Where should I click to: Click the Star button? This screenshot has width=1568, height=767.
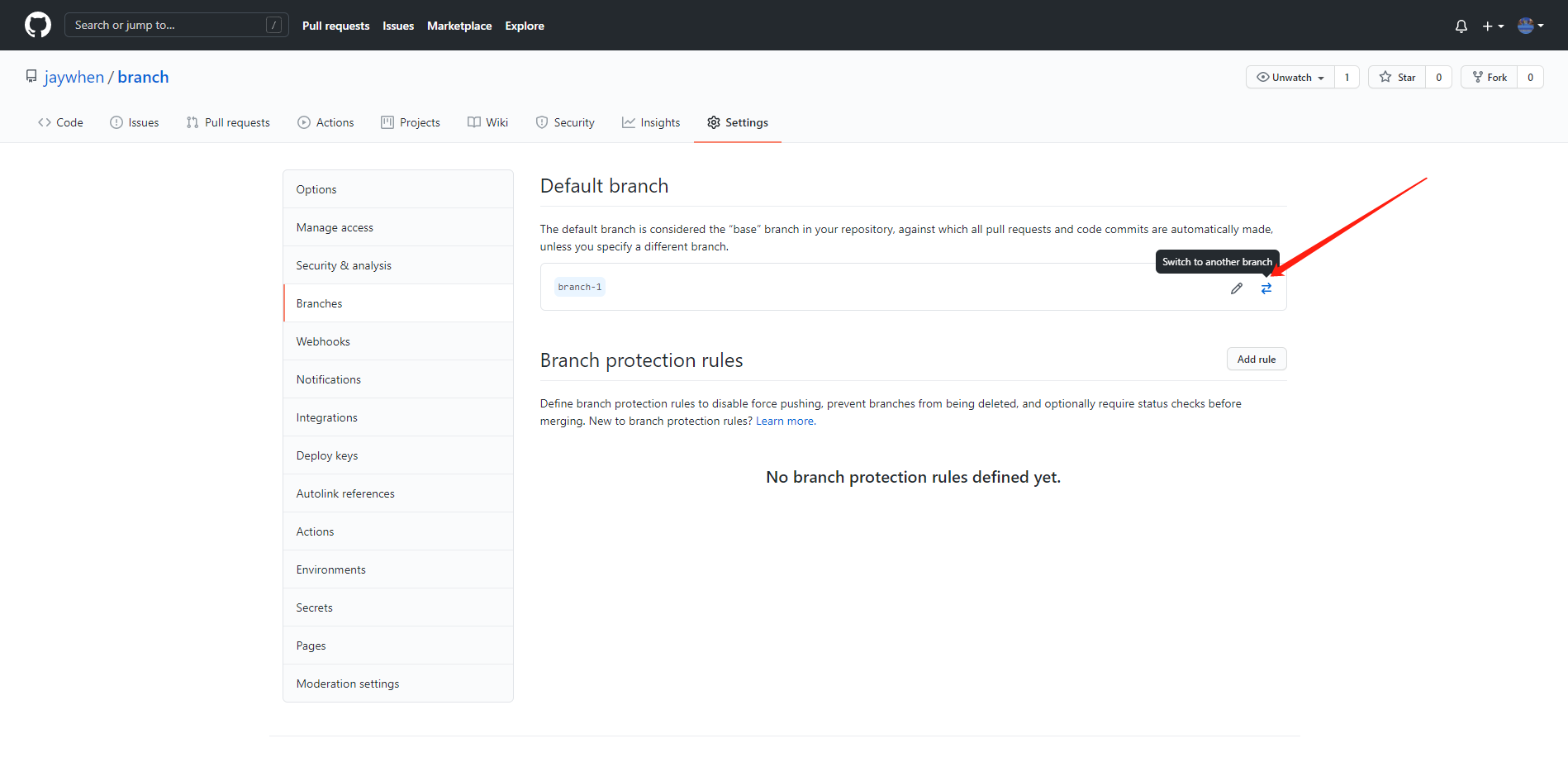click(1397, 78)
